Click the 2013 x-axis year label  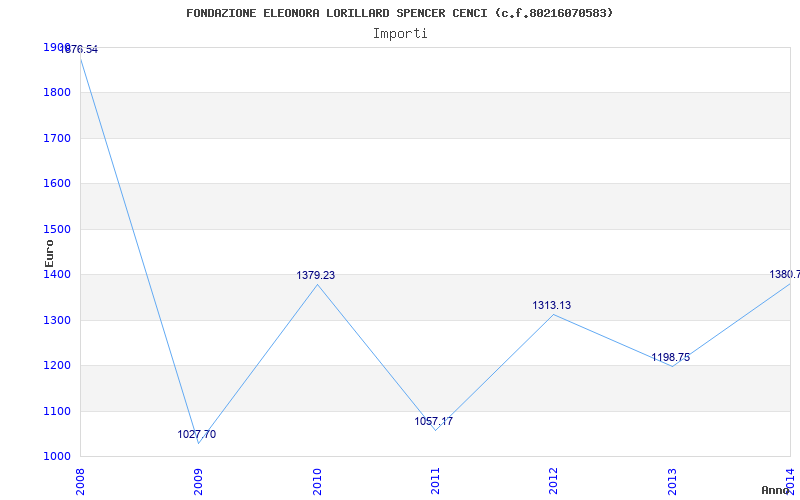tap(672, 480)
